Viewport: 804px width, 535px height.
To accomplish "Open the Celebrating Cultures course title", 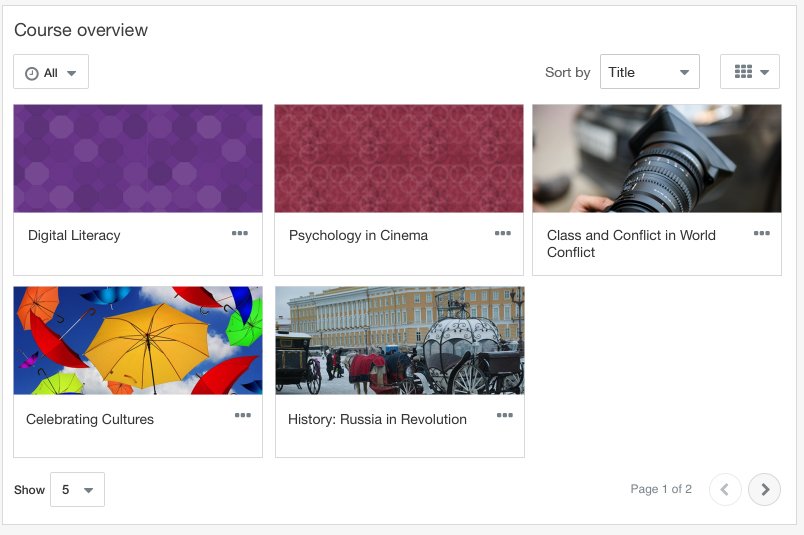I will tap(90, 420).
